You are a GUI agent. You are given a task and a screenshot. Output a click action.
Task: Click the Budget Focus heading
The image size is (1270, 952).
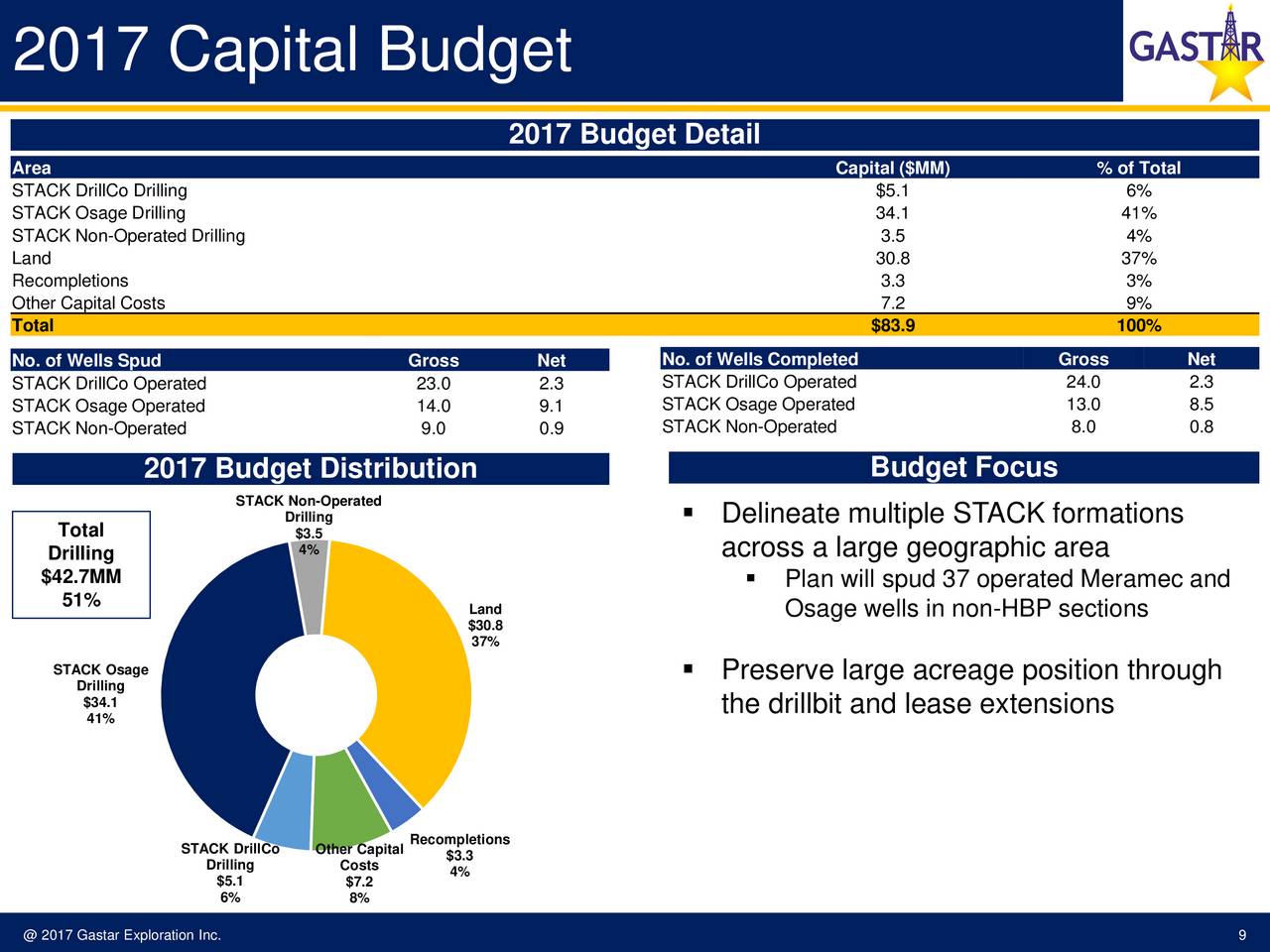[x=964, y=467]
